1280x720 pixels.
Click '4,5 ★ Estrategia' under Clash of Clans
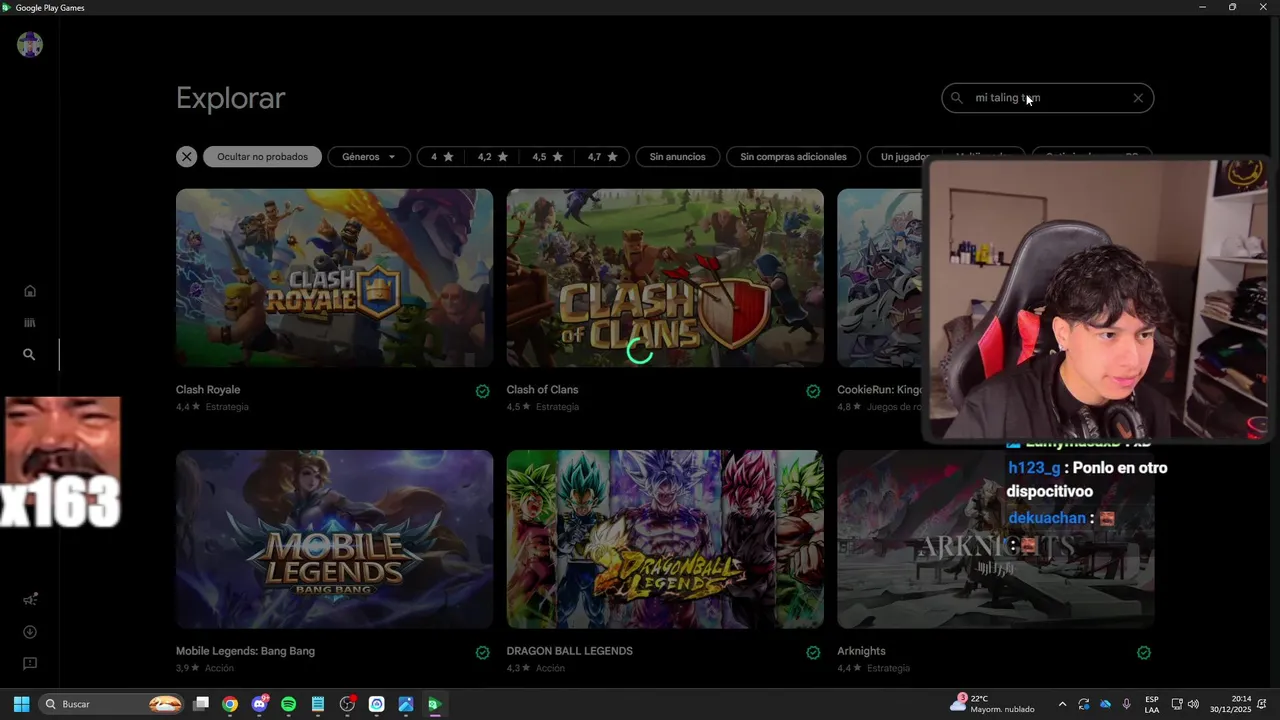coord(542,407)
